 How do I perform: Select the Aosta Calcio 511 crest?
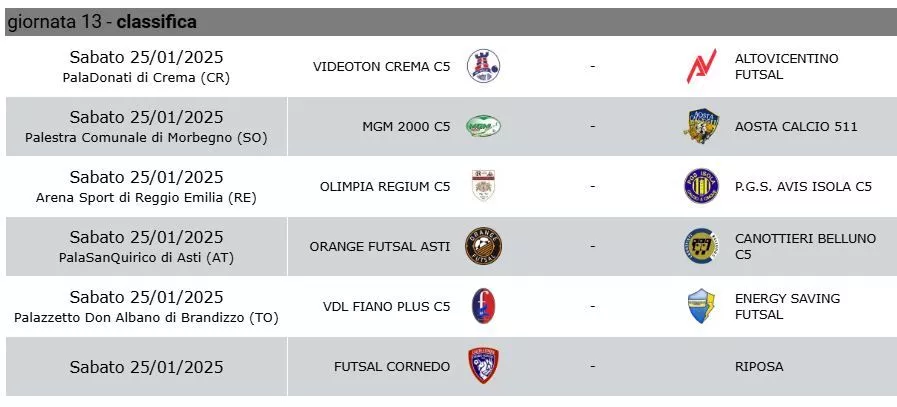(701, 126)
